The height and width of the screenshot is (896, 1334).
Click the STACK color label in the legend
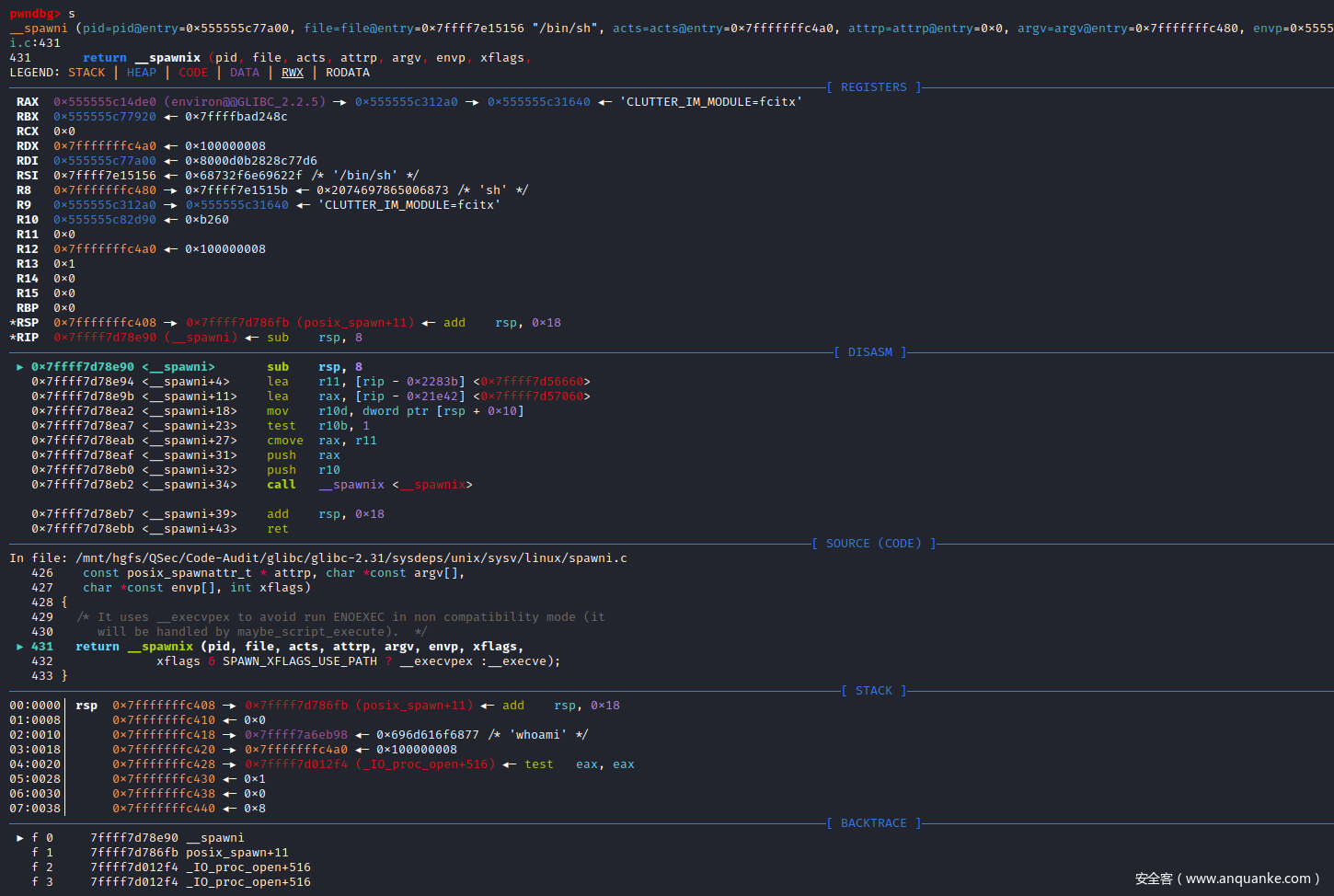[86, 73]
